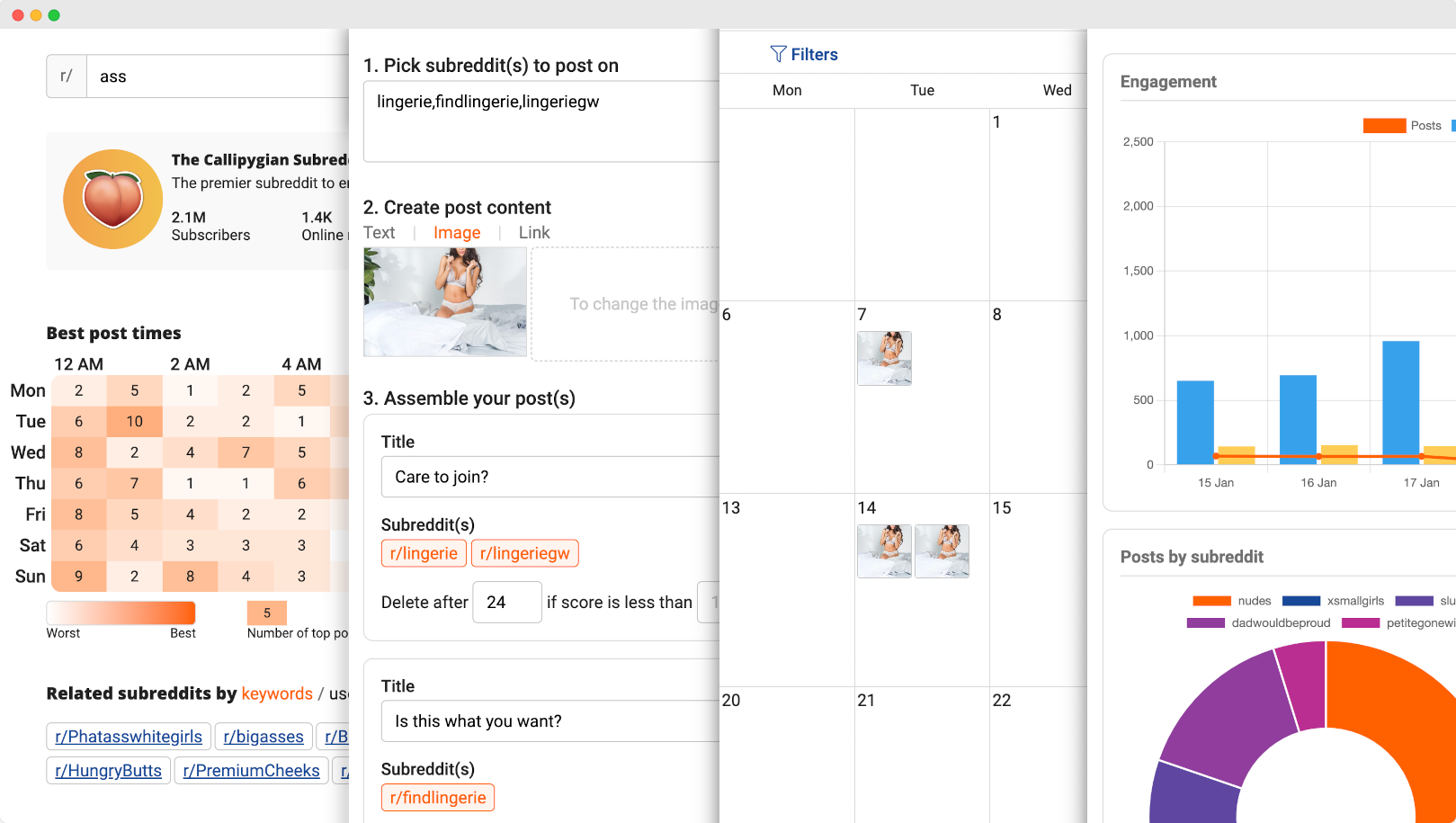Viewport: 1456px width, 823px height.
Task: Switch to the Text post tab
Action: (379, 233)
